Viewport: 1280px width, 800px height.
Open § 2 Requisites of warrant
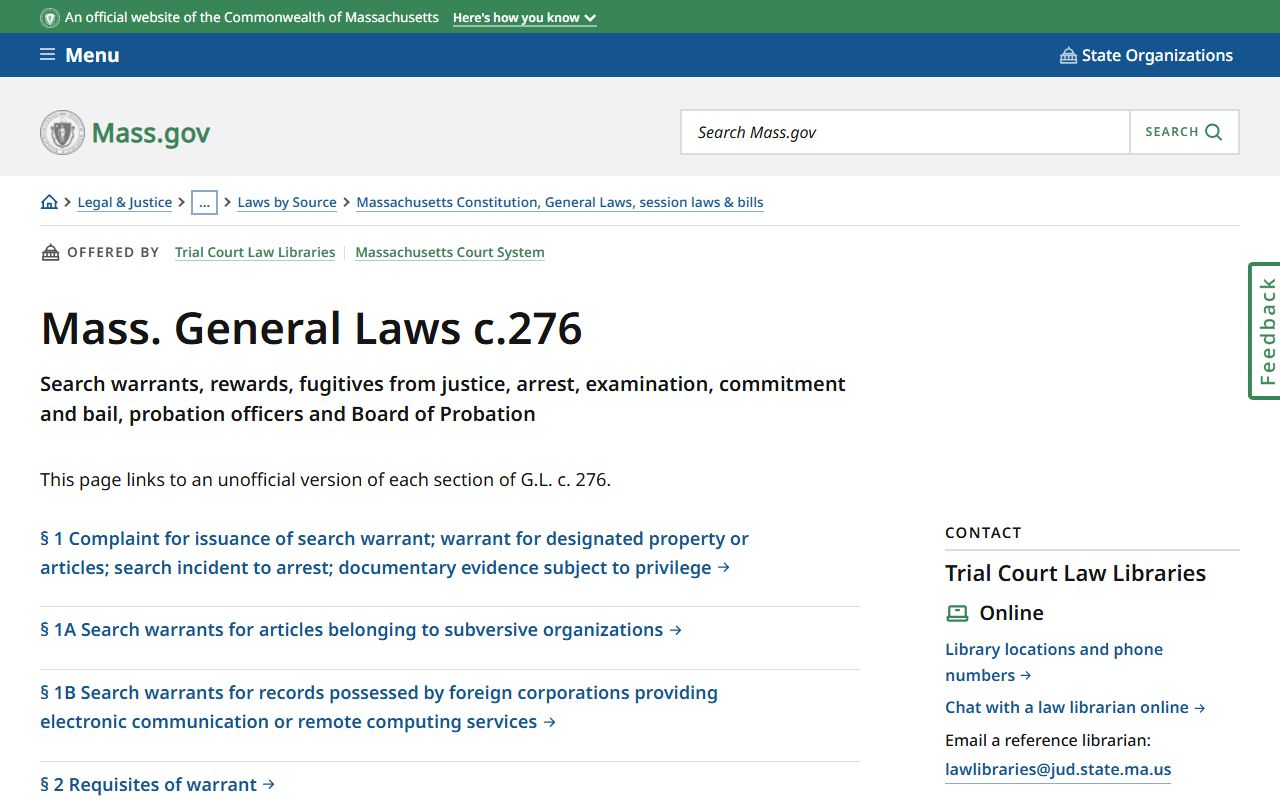click(x=157, y=785)
